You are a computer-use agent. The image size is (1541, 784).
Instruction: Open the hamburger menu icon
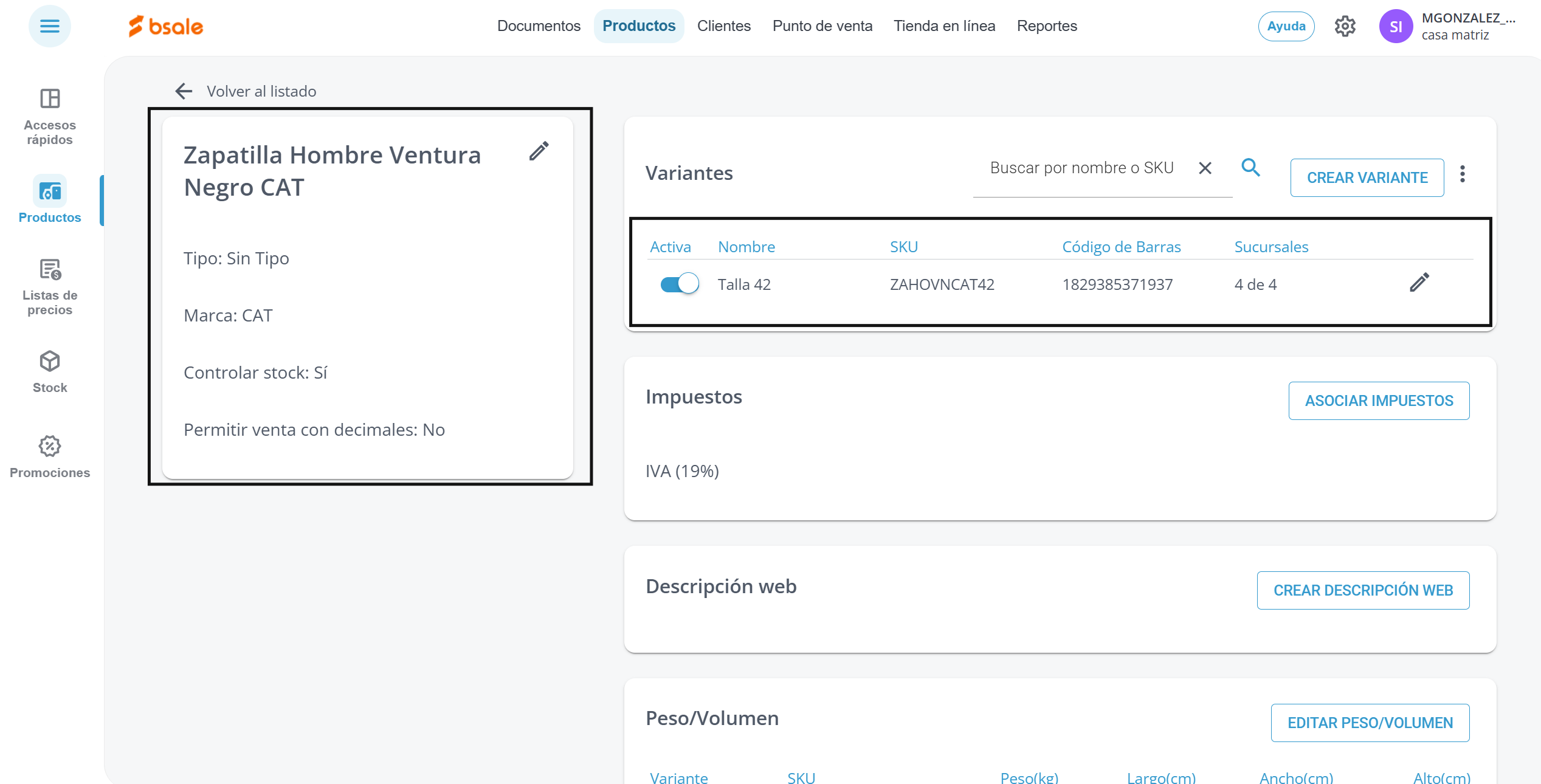click(49, 26)
